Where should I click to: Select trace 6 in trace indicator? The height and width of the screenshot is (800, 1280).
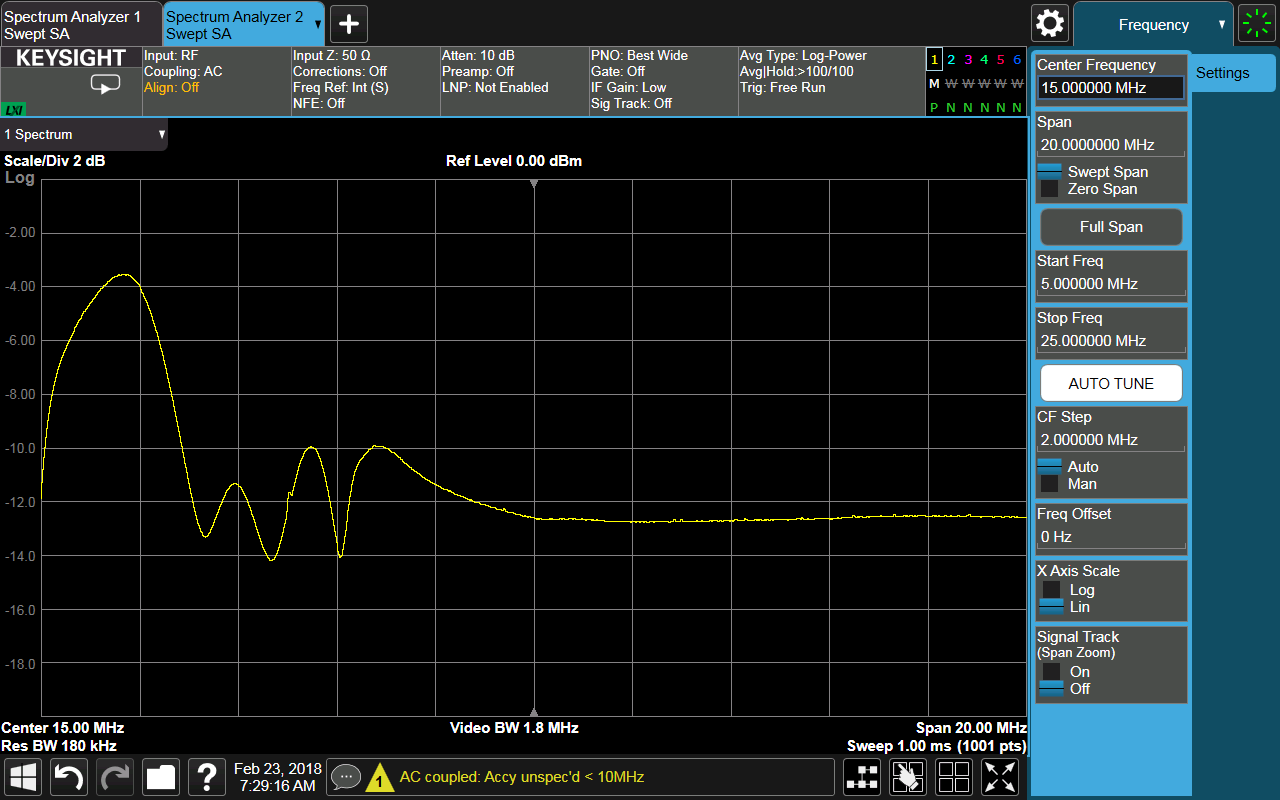pos(1017,60)
